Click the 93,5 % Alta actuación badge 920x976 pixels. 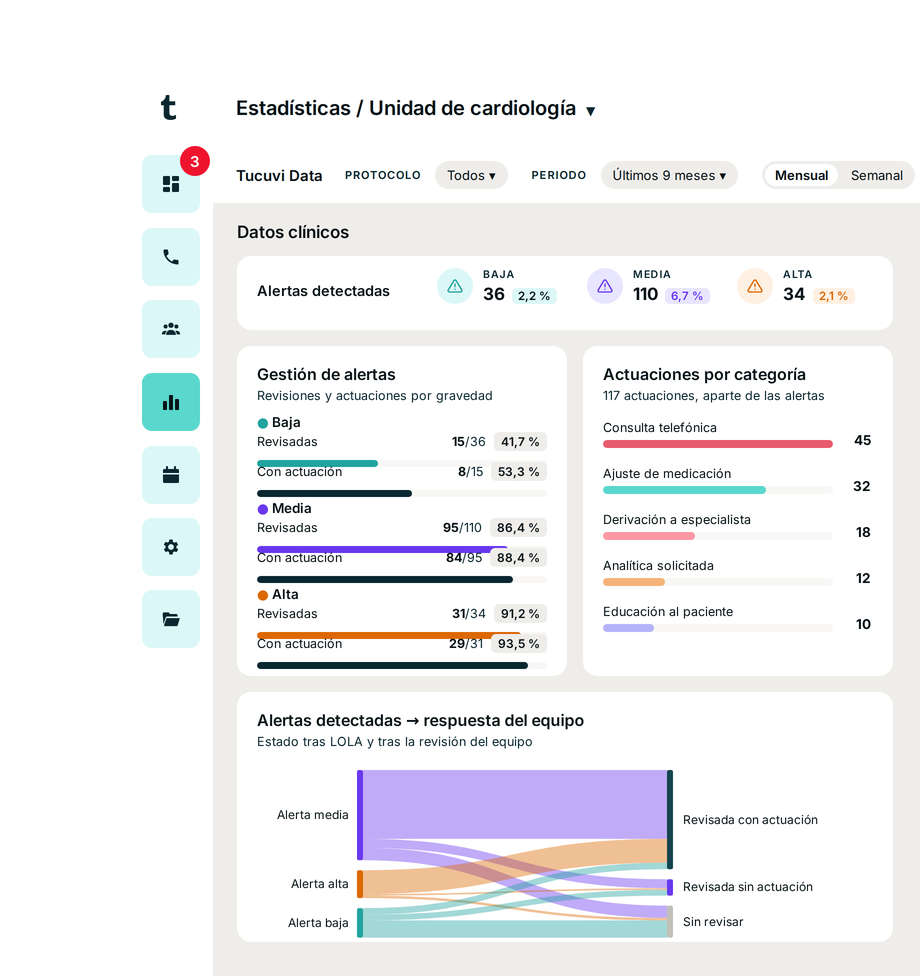point(519,644)
